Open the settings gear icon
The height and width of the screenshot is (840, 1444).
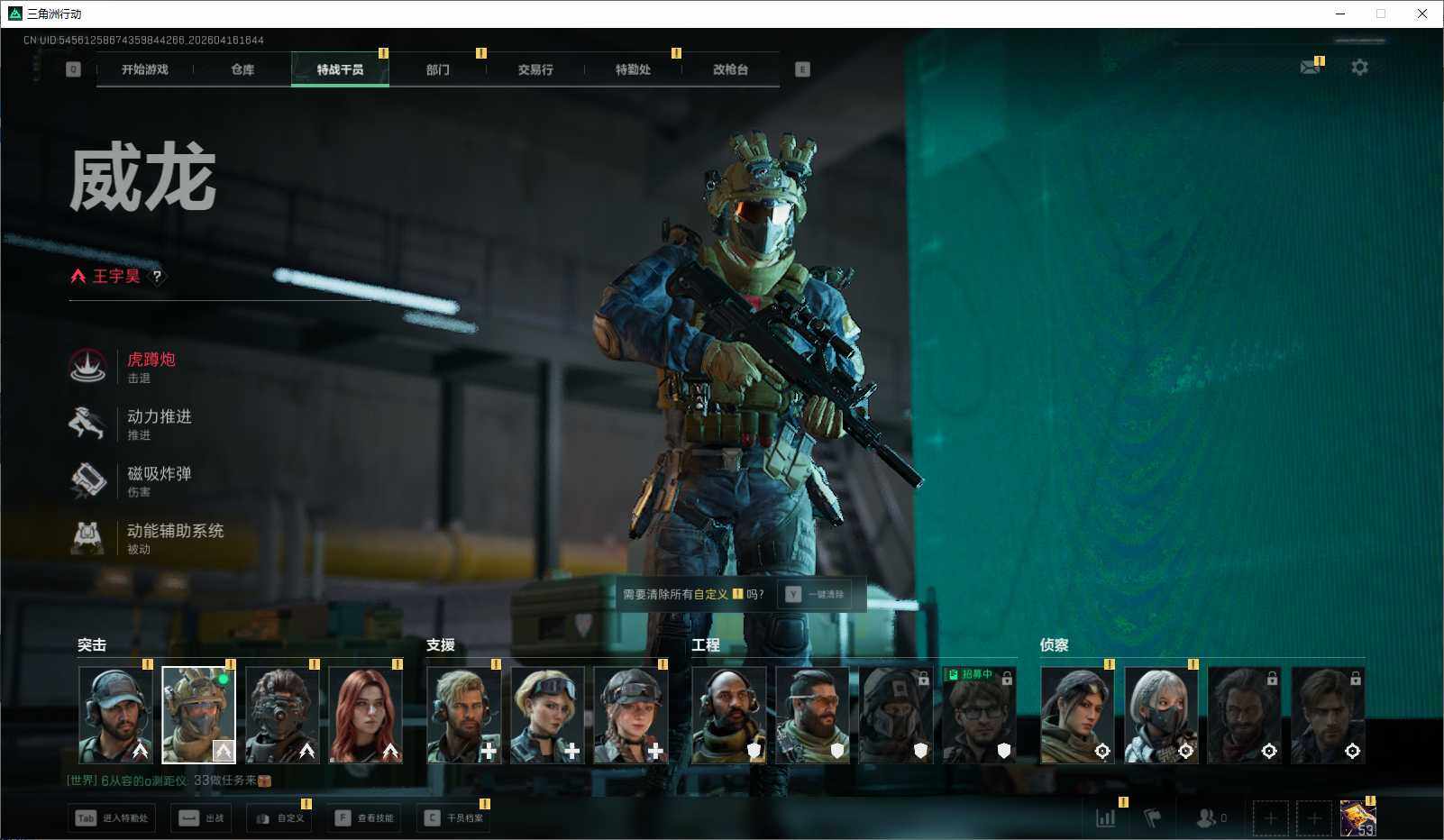tap(1359, 68)
